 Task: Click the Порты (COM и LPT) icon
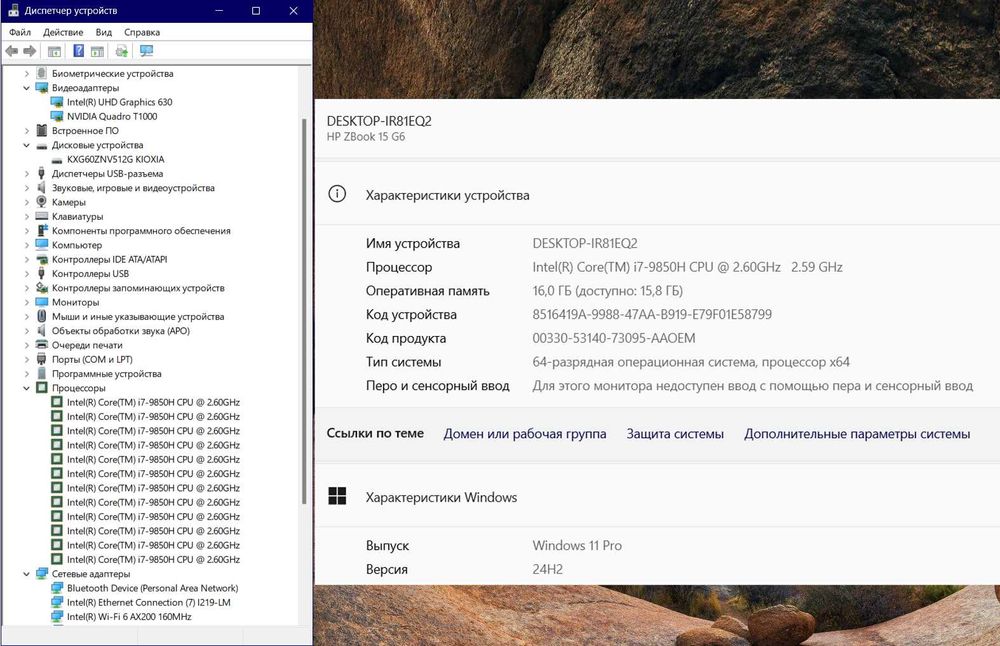tap(41, 359)
